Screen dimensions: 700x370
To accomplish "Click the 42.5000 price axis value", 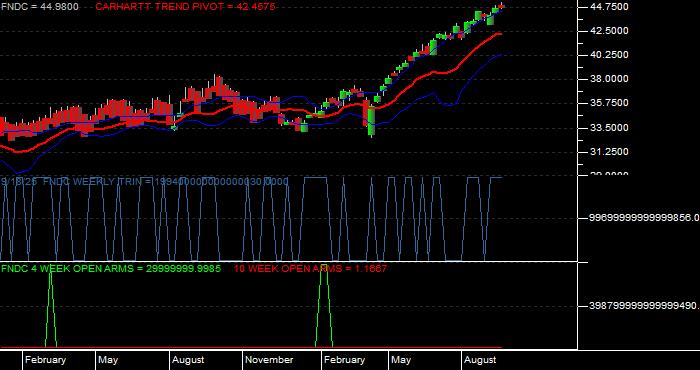I will [609, 31].
